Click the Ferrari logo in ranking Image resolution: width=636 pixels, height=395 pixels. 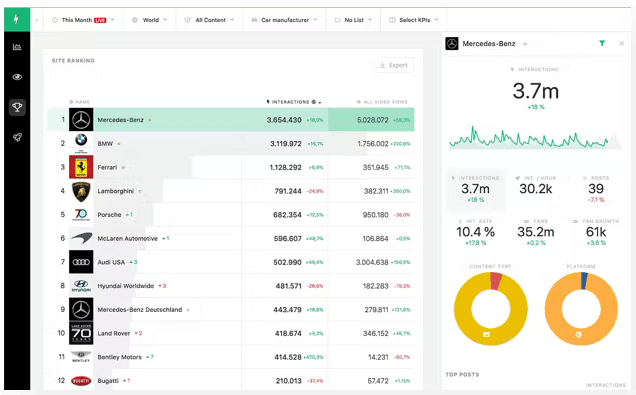pyautogui.click(x=81, y=167)
